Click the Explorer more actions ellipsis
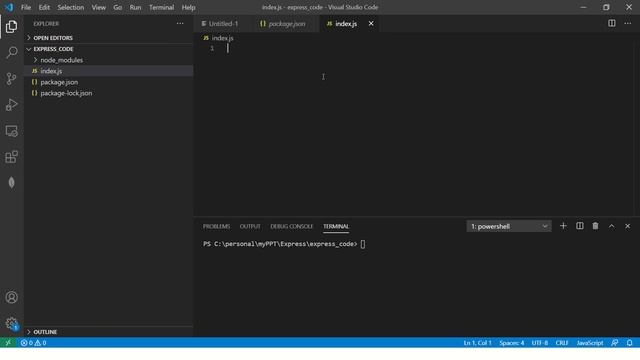The width and height of the screenshot is (640, 360). 180,24
